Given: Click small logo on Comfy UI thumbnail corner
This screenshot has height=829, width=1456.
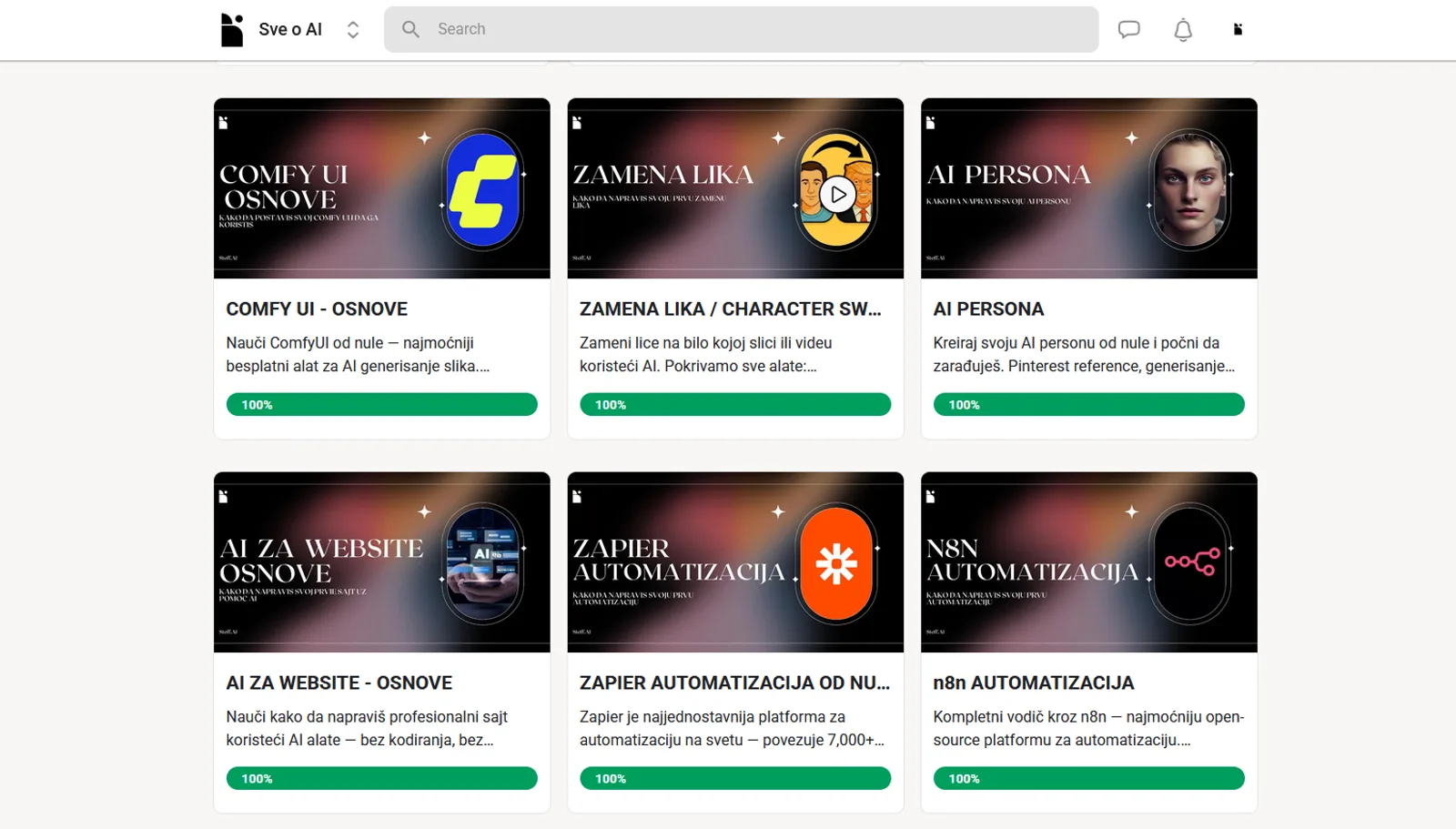Looking at the screenshot, I should (x=223, y=123).
